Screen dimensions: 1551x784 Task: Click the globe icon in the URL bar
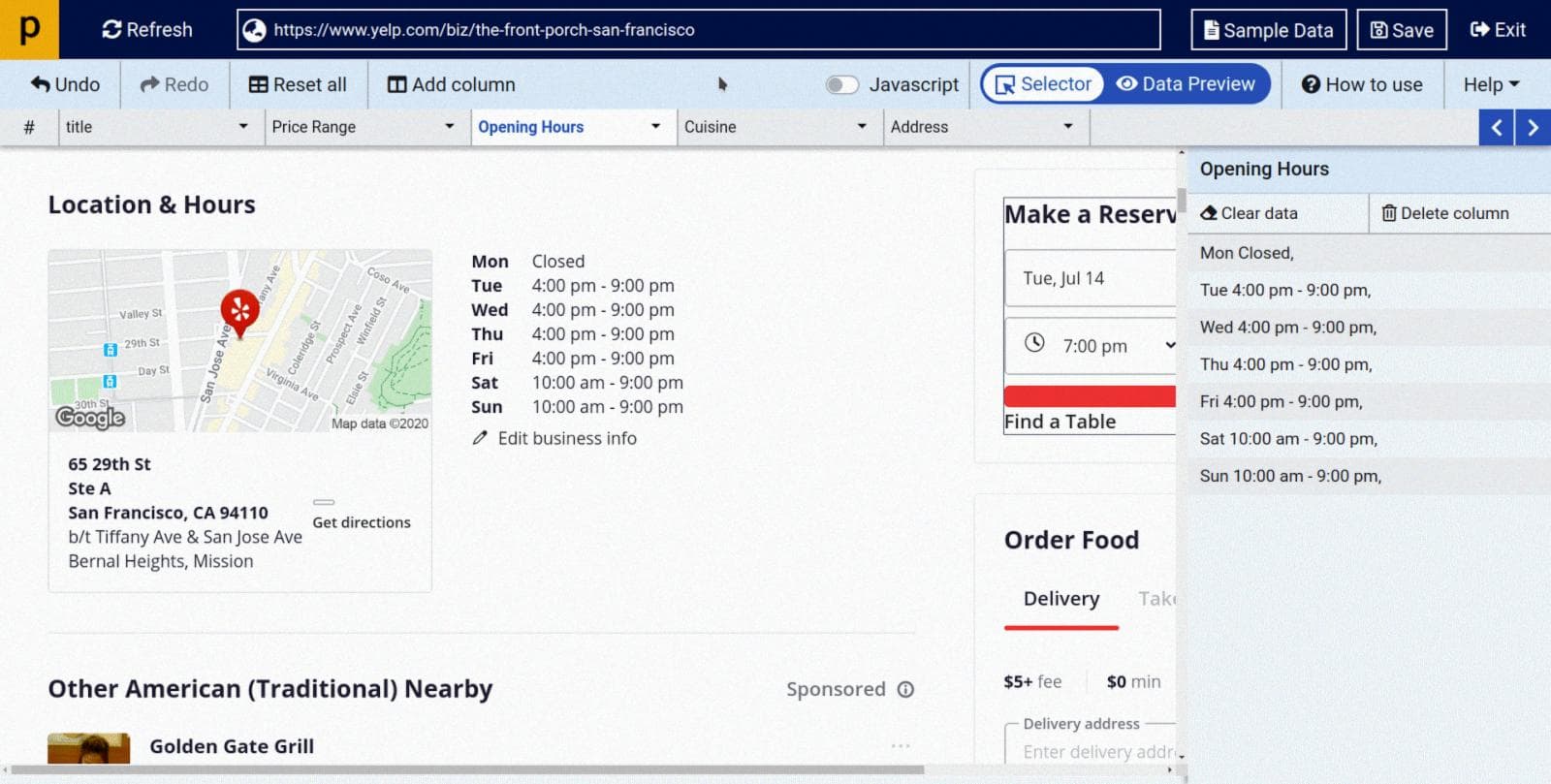(x=254, y=30)
